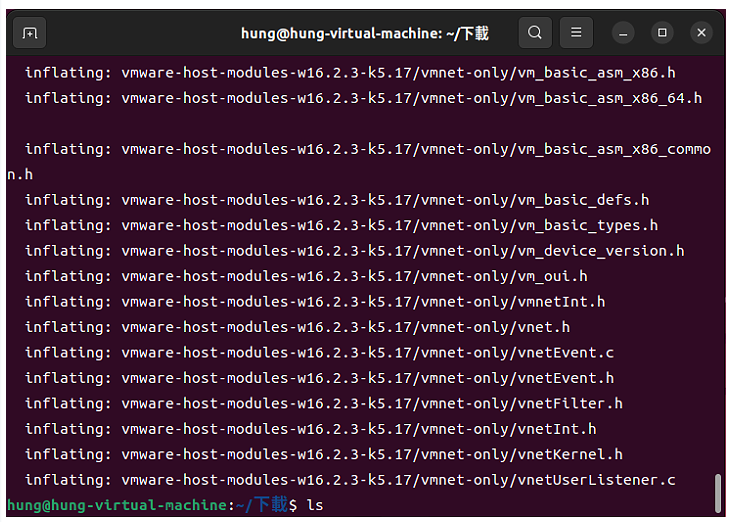Click the vm_basic_types.h output line
This screenshot has height=522, width=732.
[x=341, y=226]
